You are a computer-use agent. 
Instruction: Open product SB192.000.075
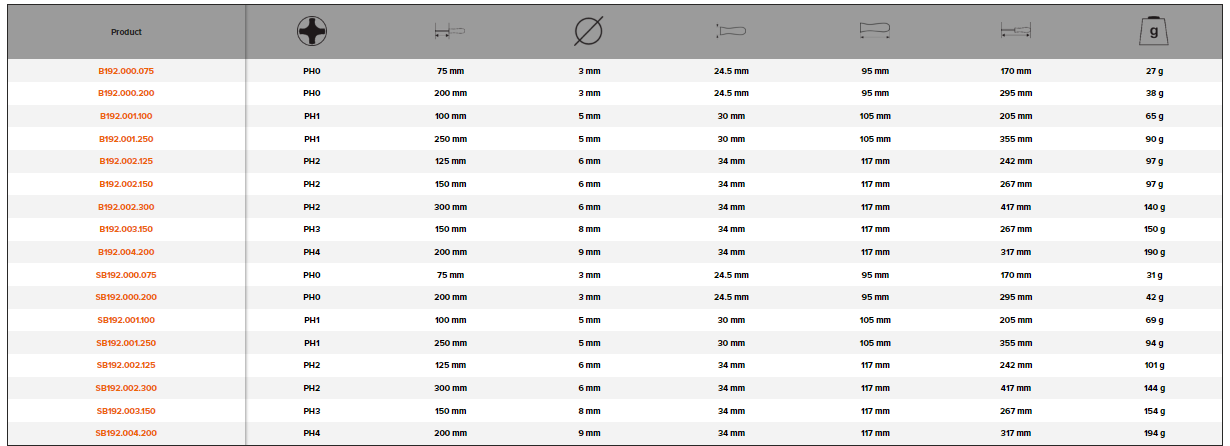(x=126, y=275)
